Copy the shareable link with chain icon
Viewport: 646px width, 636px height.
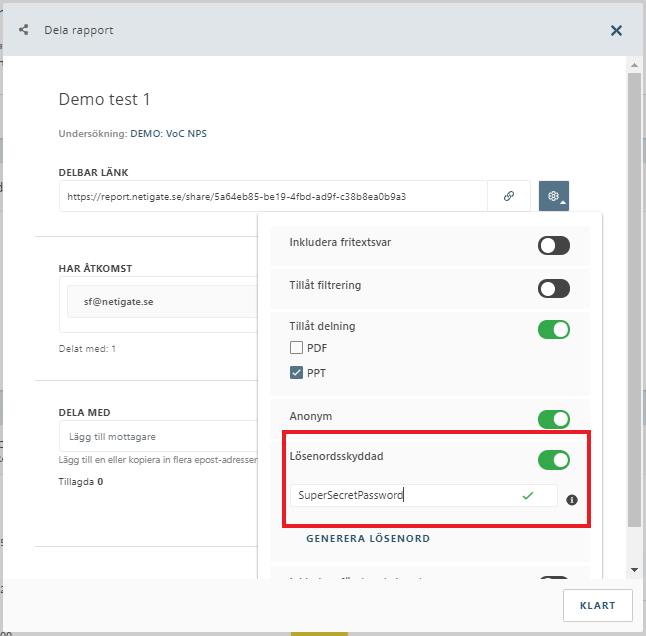coord(509,196)
